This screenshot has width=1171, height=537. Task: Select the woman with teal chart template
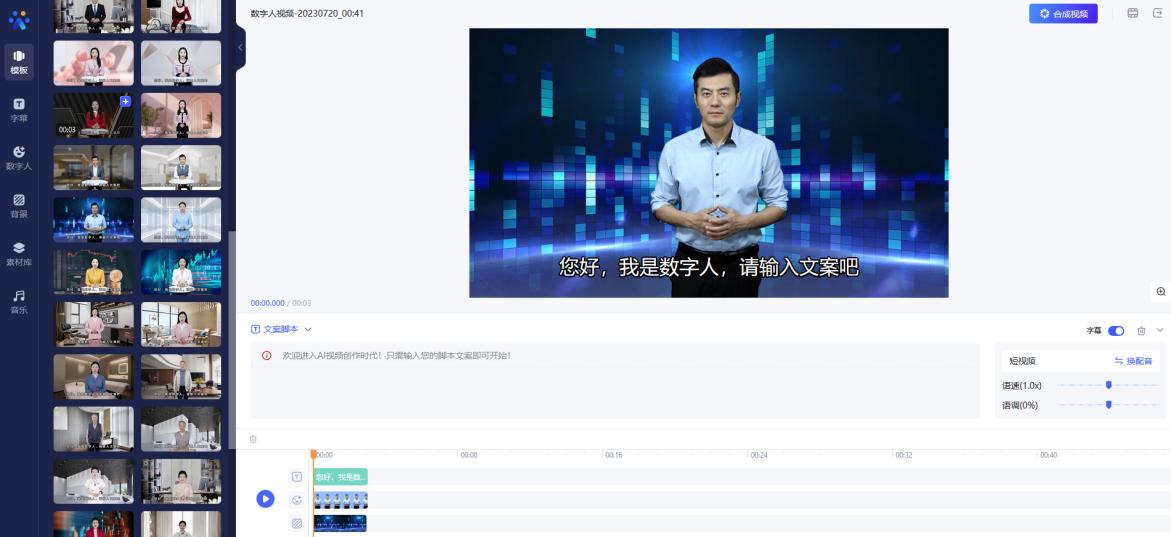(181, 272)
